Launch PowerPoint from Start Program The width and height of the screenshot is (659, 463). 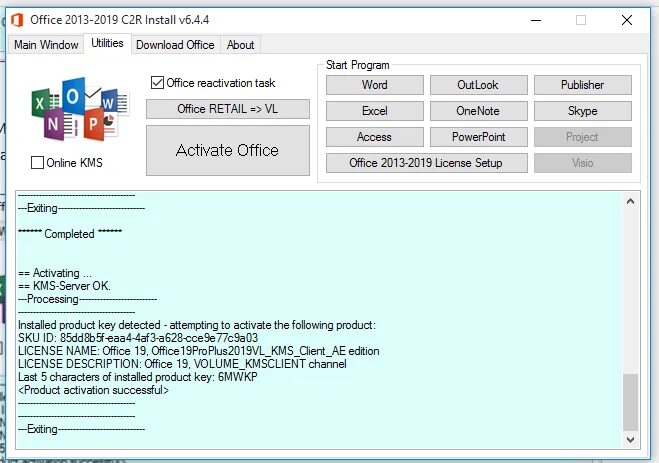tap(478, 137)
